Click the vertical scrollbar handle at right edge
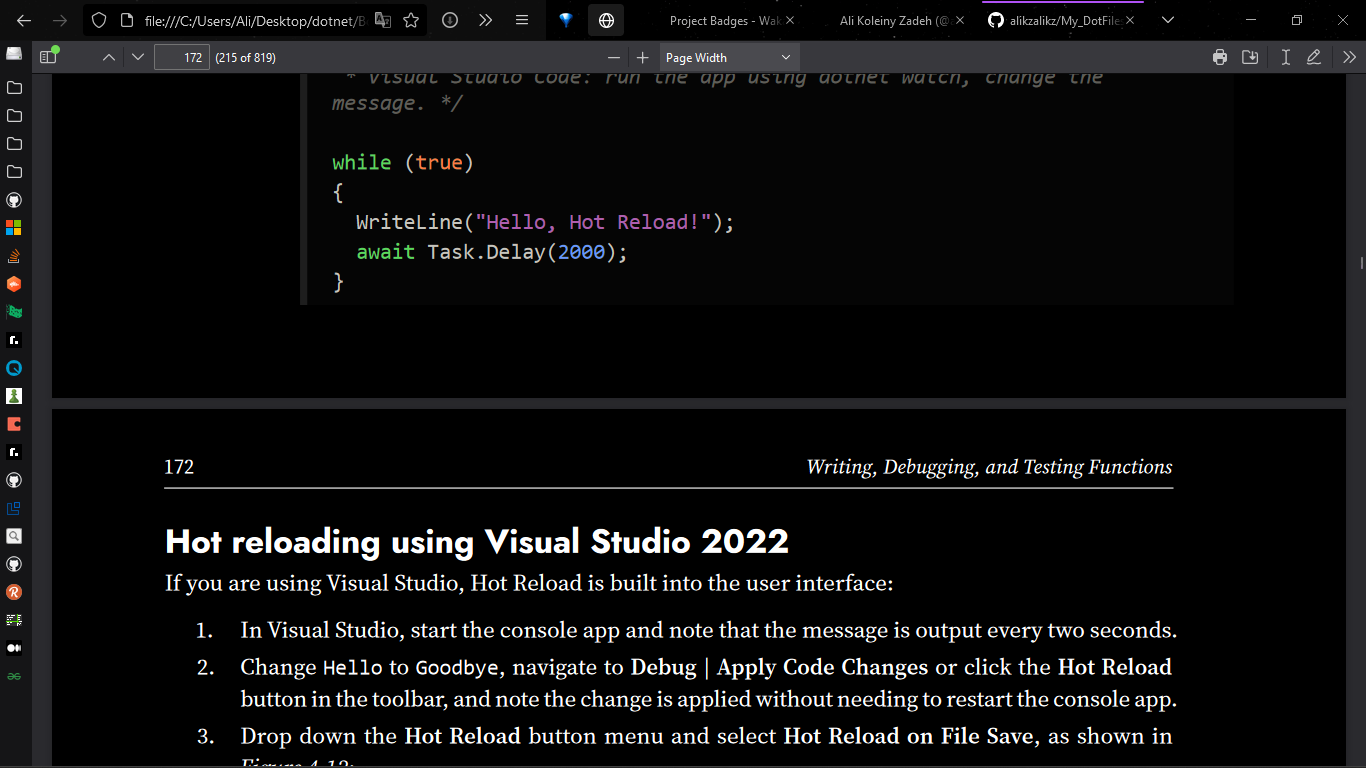The image size is (1366, 768). (x=1362, y=262)
